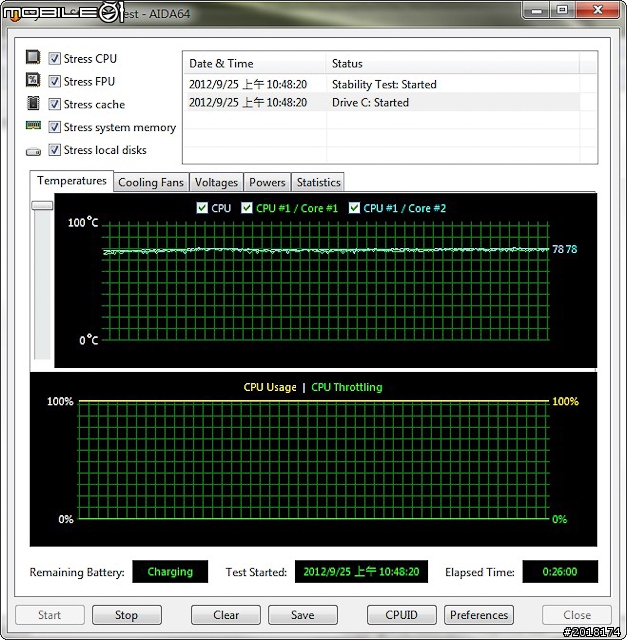
Task: Open the Preferences dialog
Action: (x=479, y=615)
